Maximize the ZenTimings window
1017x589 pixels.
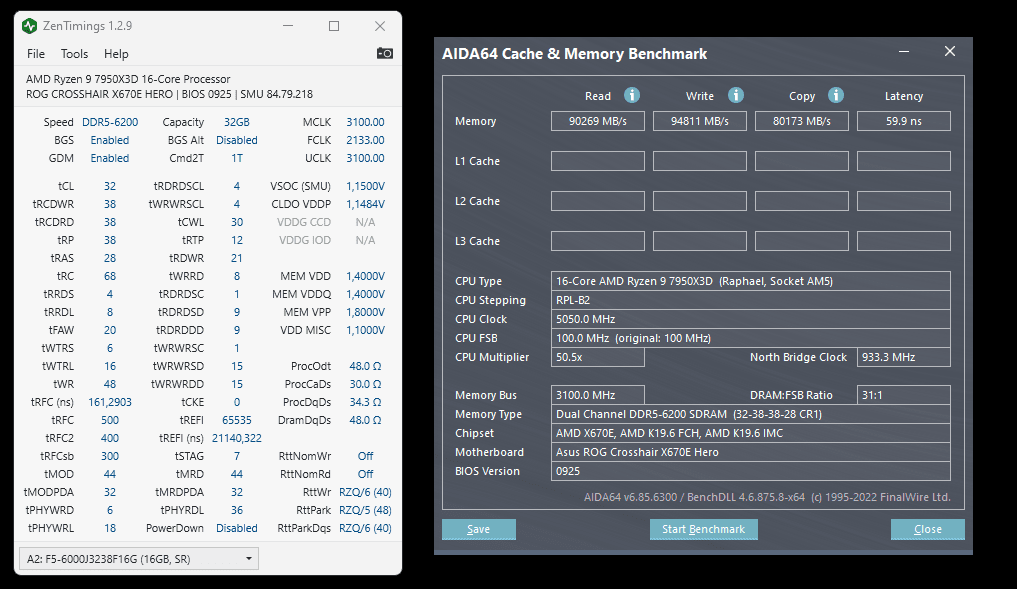pyautogui.click(x=334, y=26)
